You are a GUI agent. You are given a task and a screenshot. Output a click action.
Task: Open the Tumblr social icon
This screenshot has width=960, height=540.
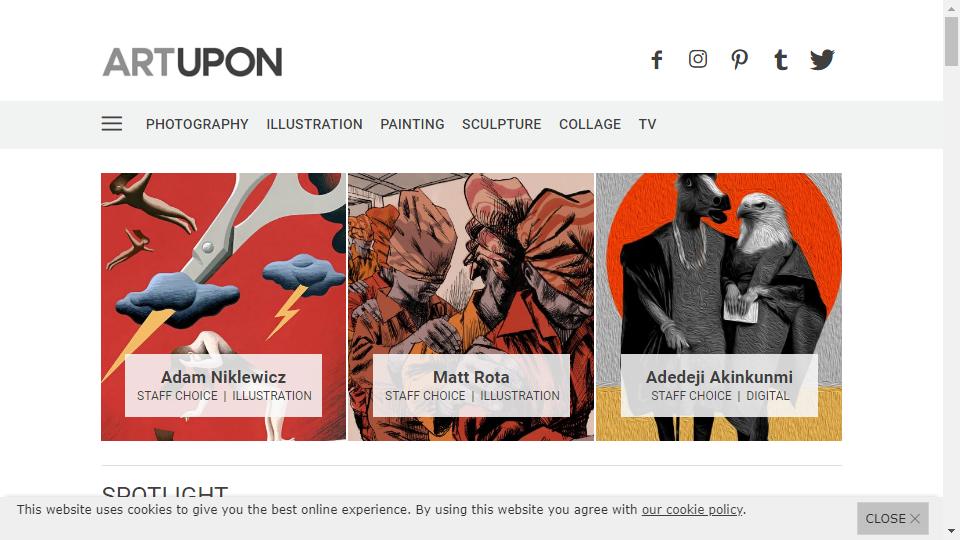[x=781, y=60]
